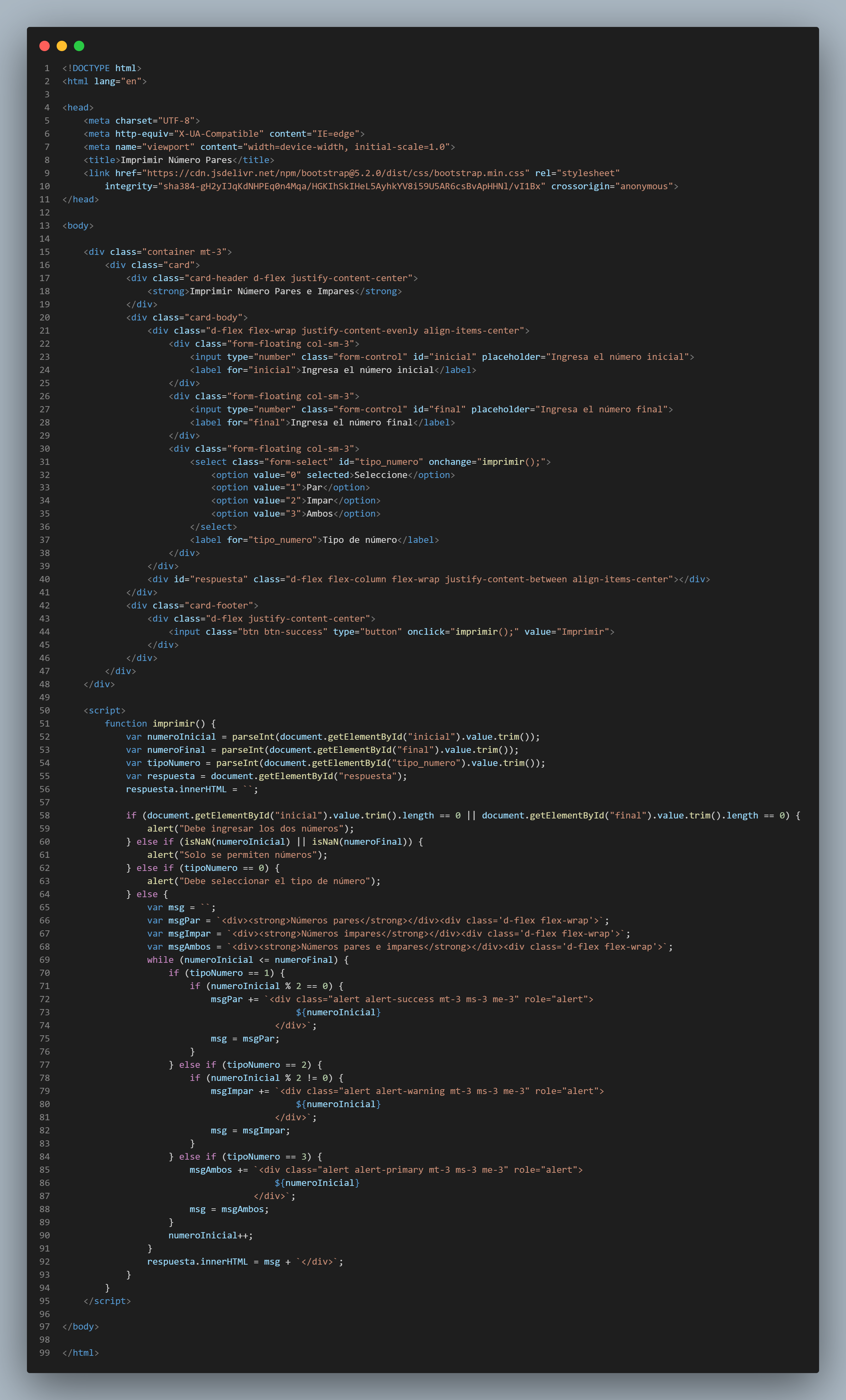
Task: Click the closing script tag on line 95
Action: (x=107, y=1301)
